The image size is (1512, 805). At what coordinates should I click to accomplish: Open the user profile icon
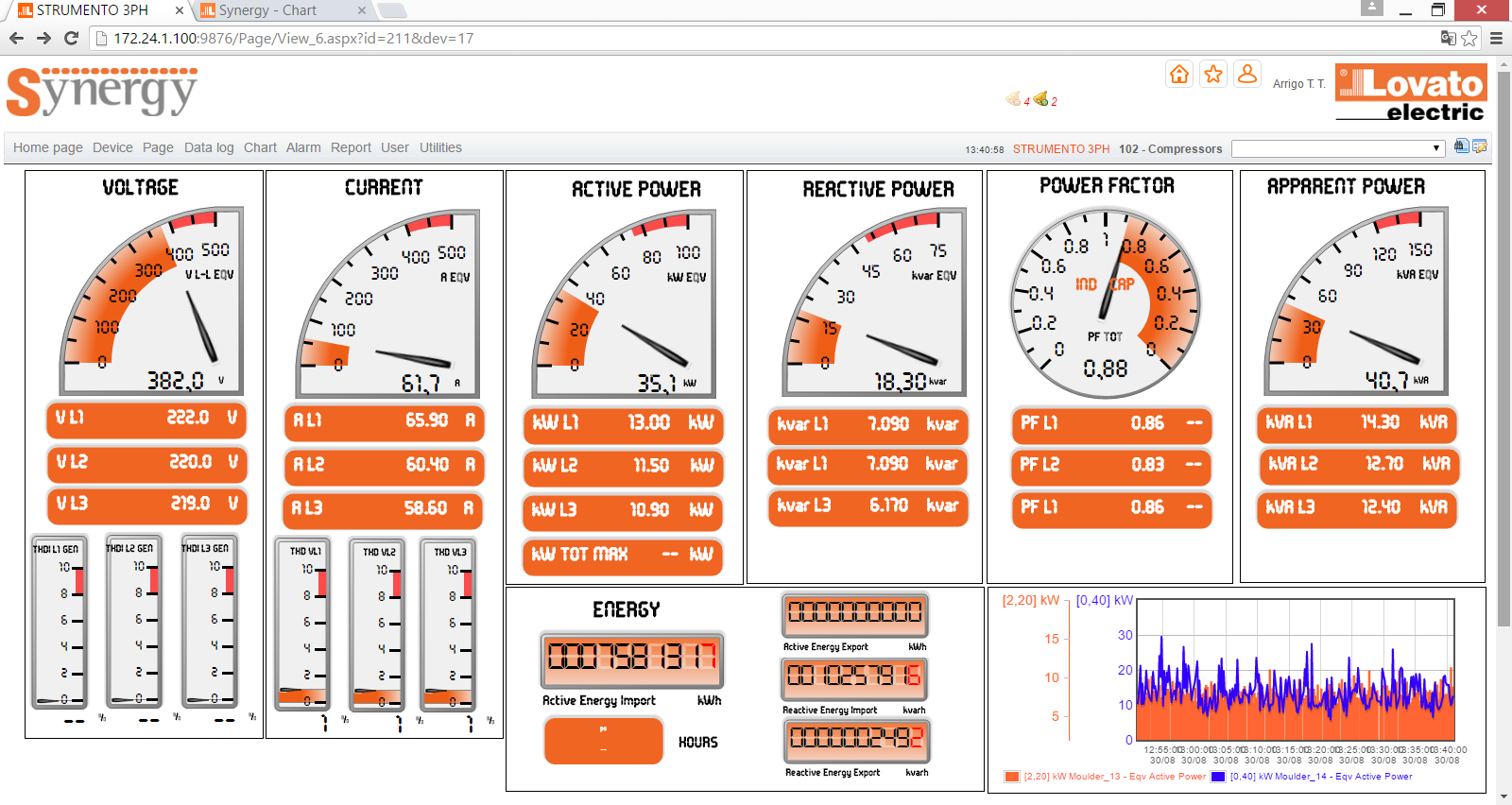point(1247,75)
